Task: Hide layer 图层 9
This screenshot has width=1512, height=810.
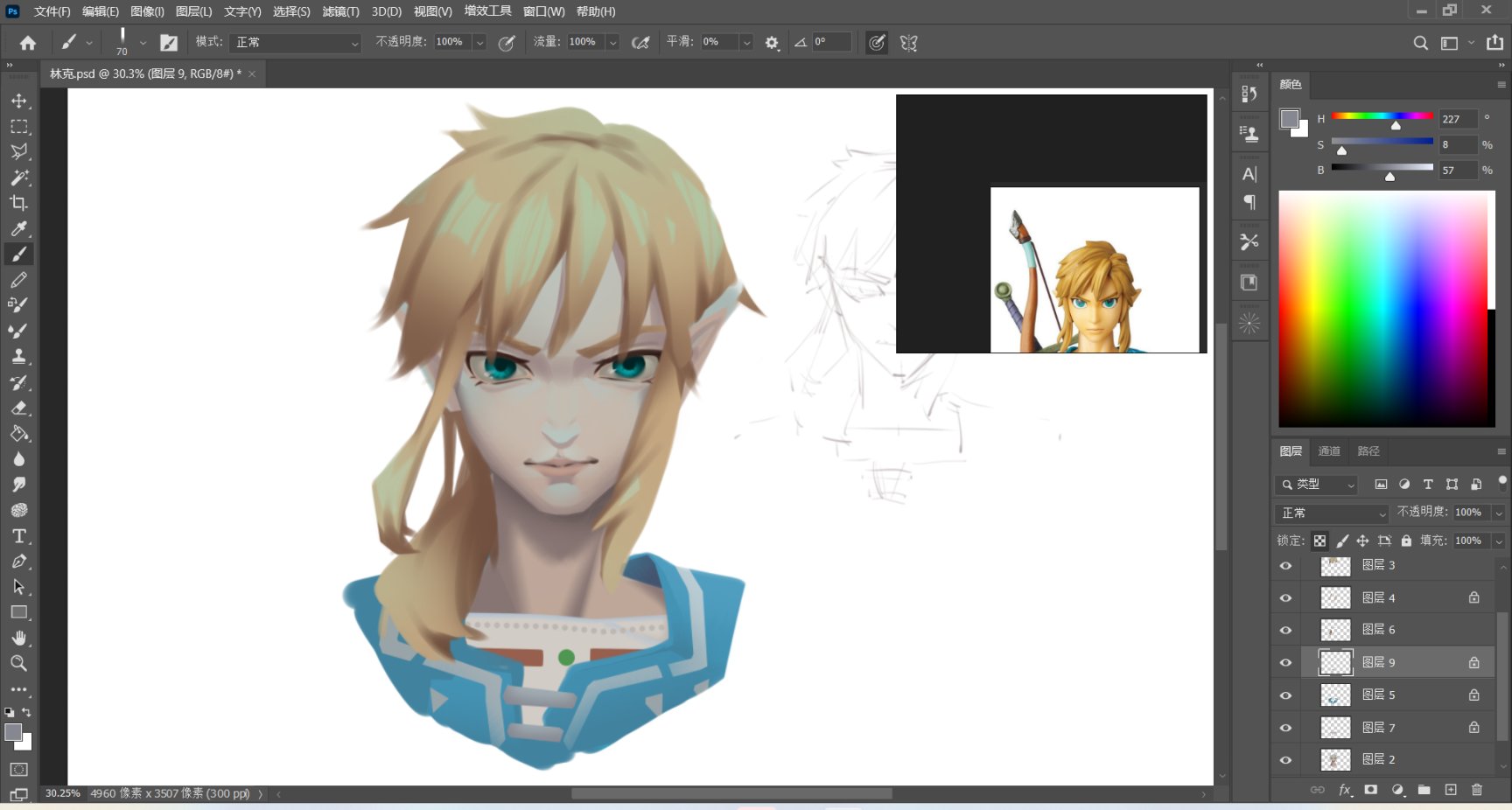Action: pyautogui.click(x=1285, y=663)
